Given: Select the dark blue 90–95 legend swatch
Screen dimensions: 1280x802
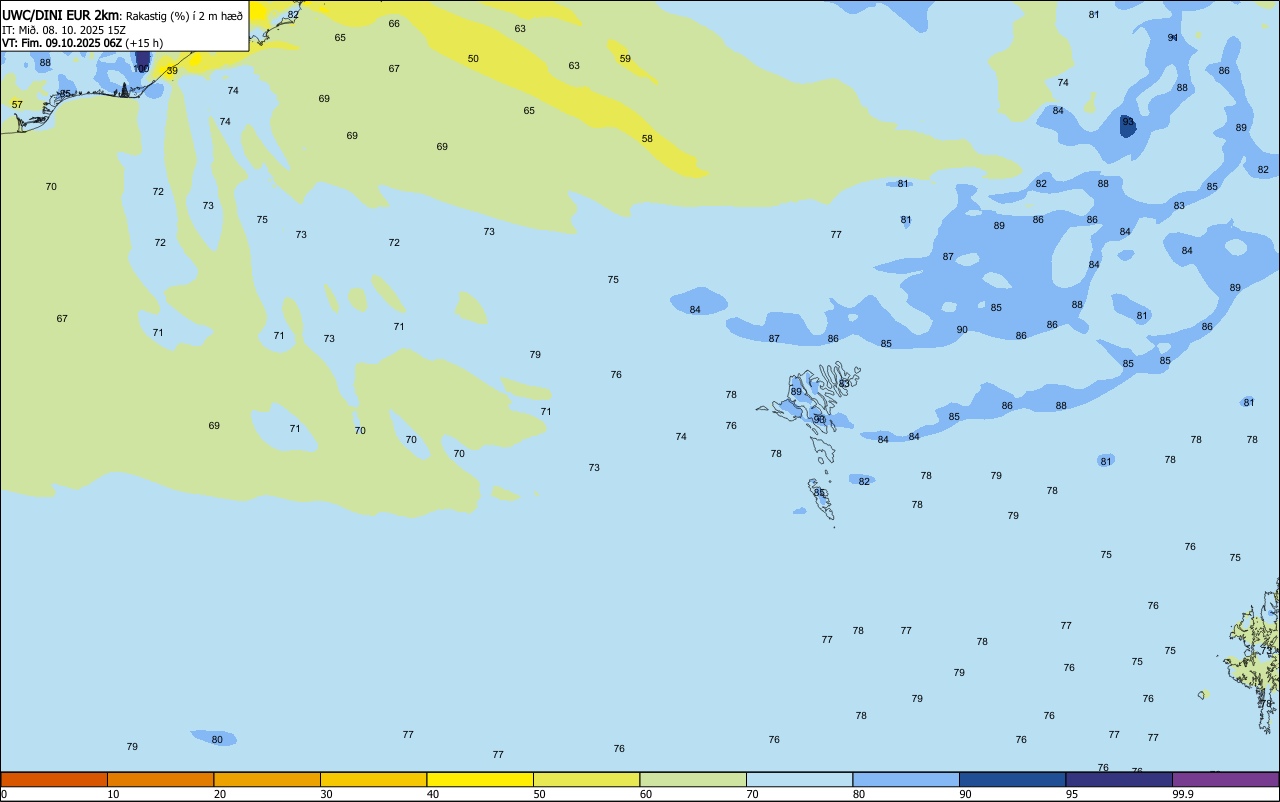Looking at the screenshot, I should pyautogui.click(x=1012, y=779).
